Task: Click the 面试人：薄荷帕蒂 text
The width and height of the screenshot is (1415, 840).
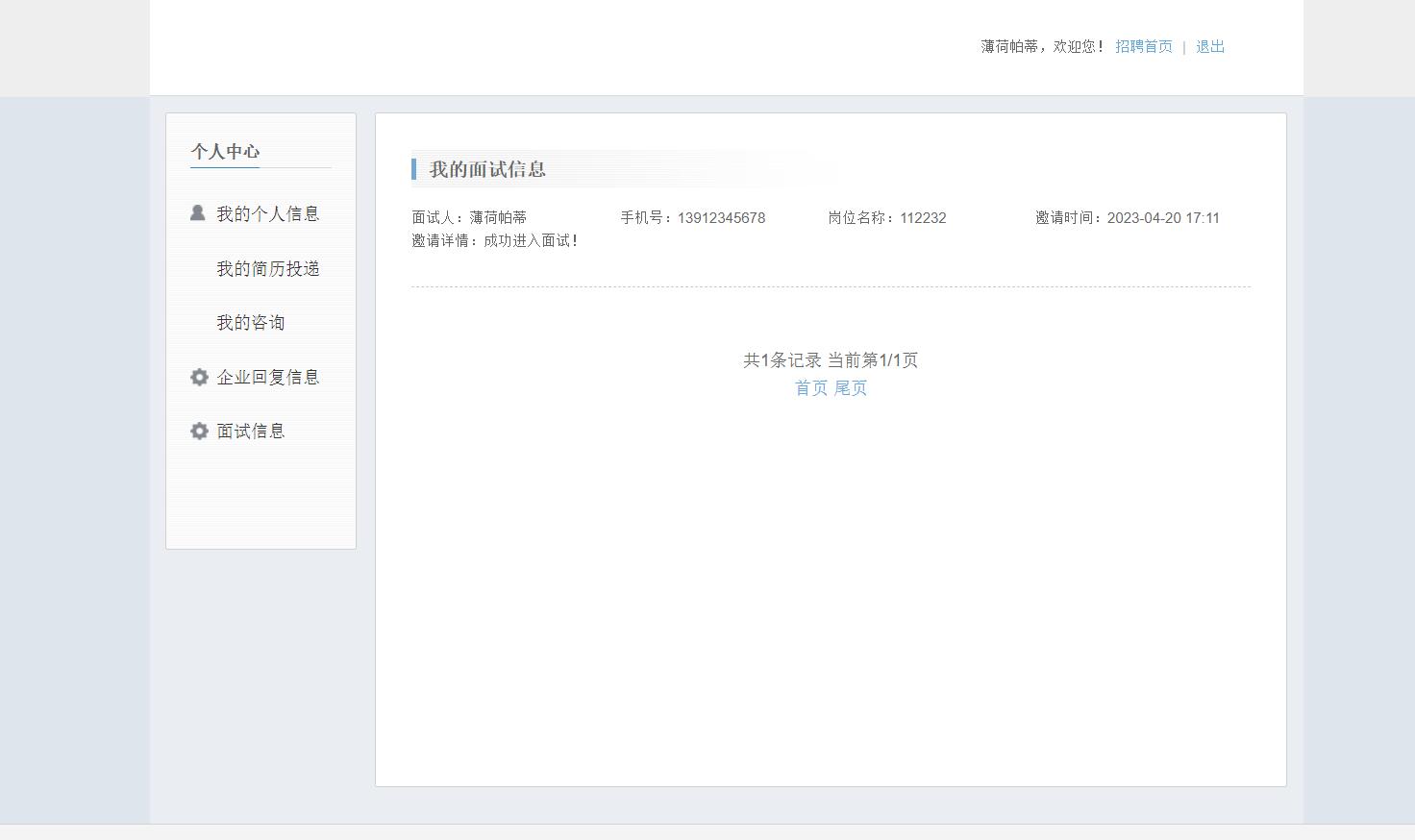Action: 469,217
